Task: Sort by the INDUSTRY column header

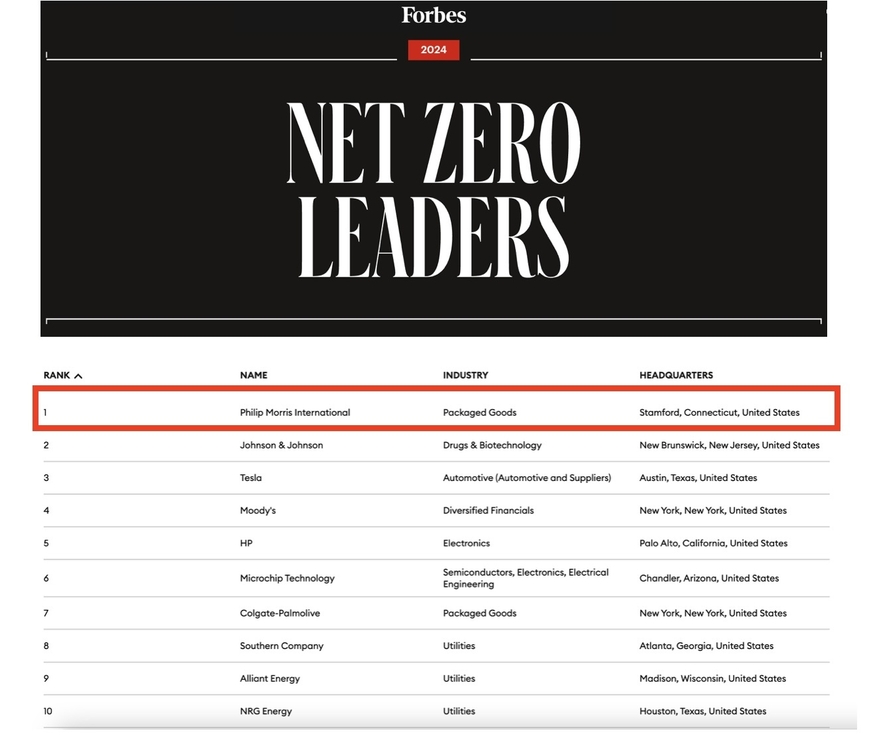Action: point(465,376)
